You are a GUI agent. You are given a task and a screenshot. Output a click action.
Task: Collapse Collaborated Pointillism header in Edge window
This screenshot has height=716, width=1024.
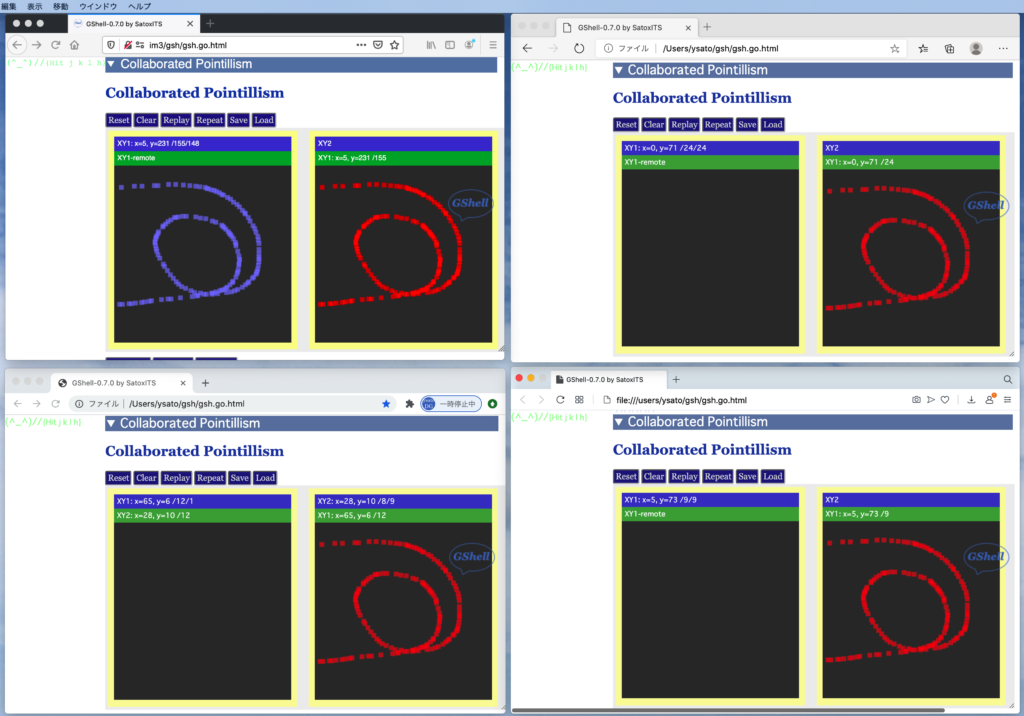pyautogui.click(x=619, y=70)
